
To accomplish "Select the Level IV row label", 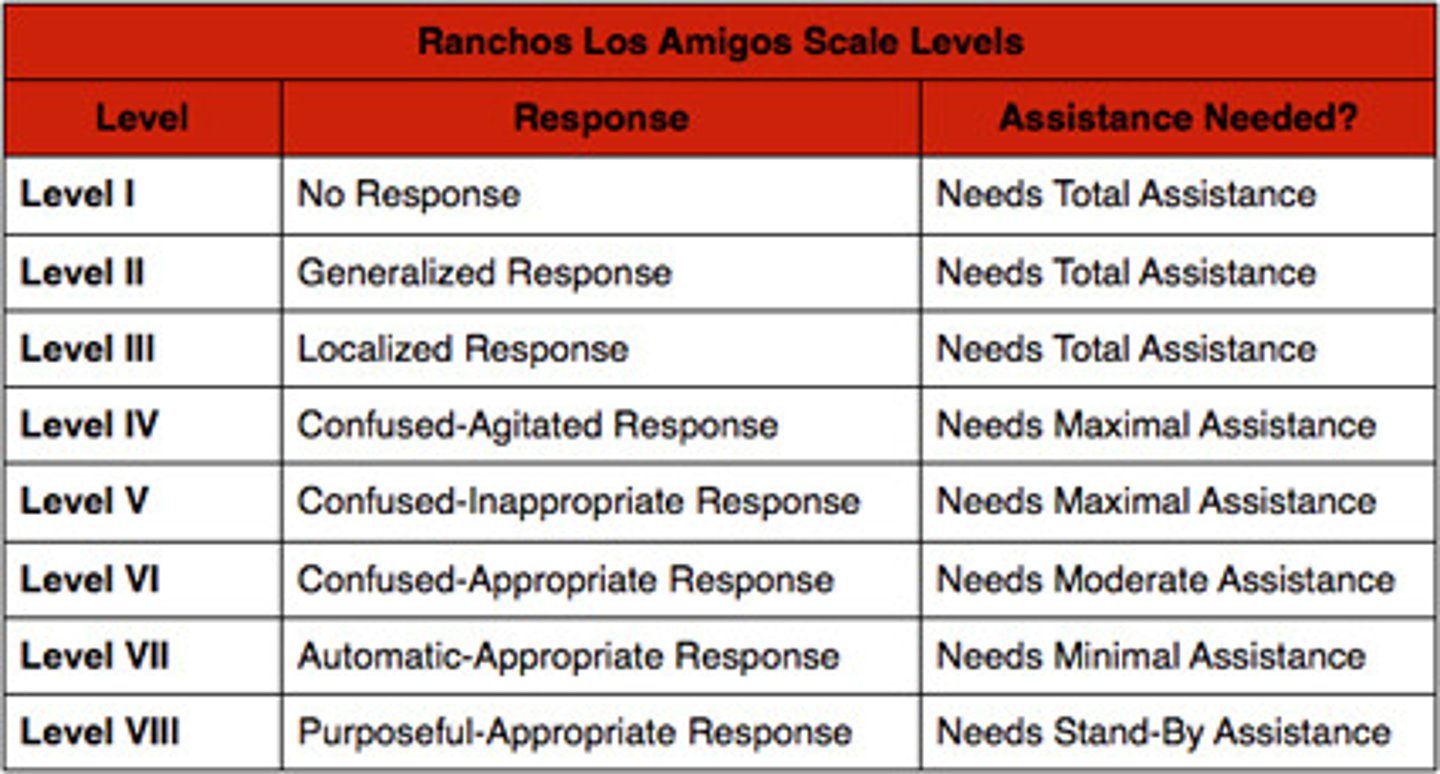I will [89, 425].
